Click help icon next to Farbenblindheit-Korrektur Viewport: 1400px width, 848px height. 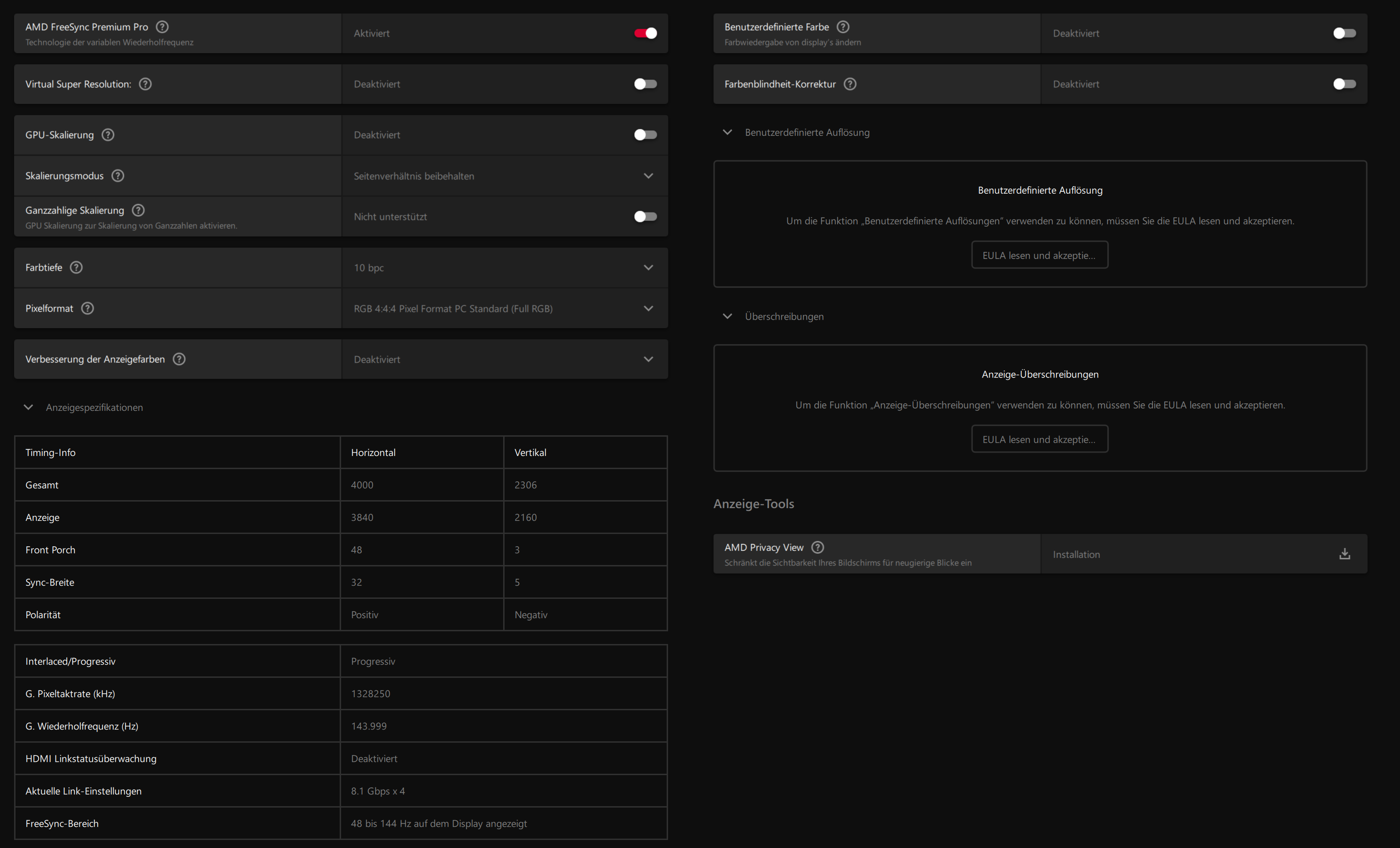pos(850,84)
